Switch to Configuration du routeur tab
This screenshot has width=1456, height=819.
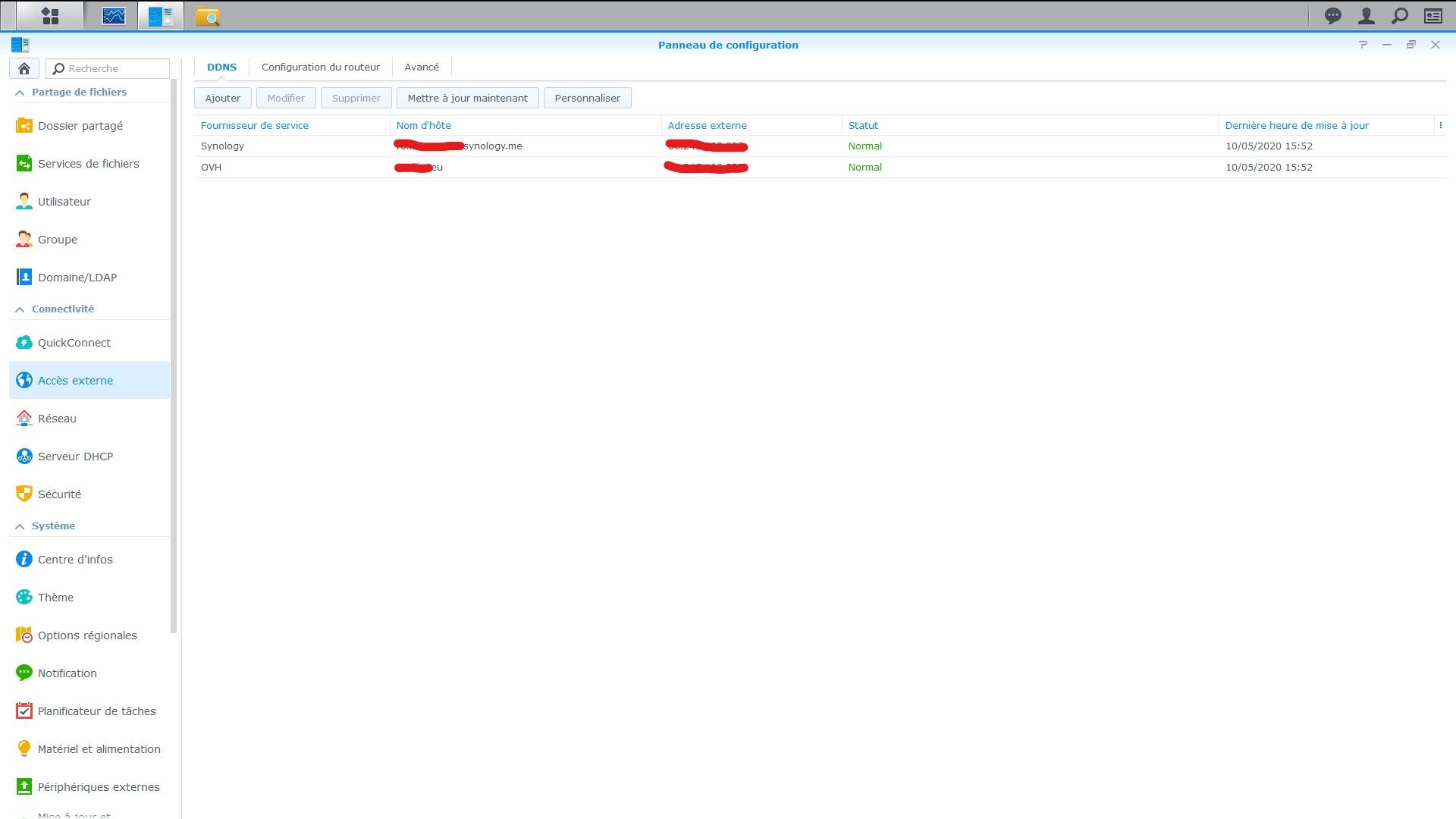pos(320,67)
